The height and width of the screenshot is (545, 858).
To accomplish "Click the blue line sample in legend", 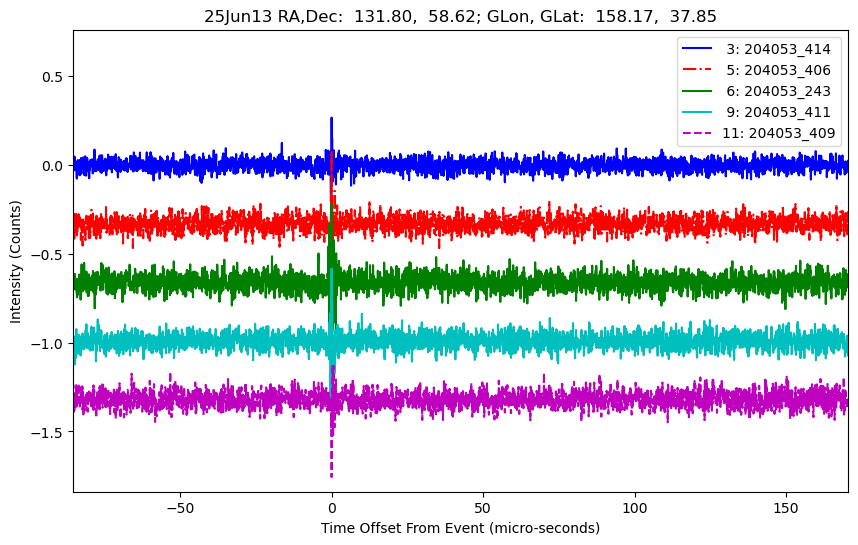I will tap(697, 49).
